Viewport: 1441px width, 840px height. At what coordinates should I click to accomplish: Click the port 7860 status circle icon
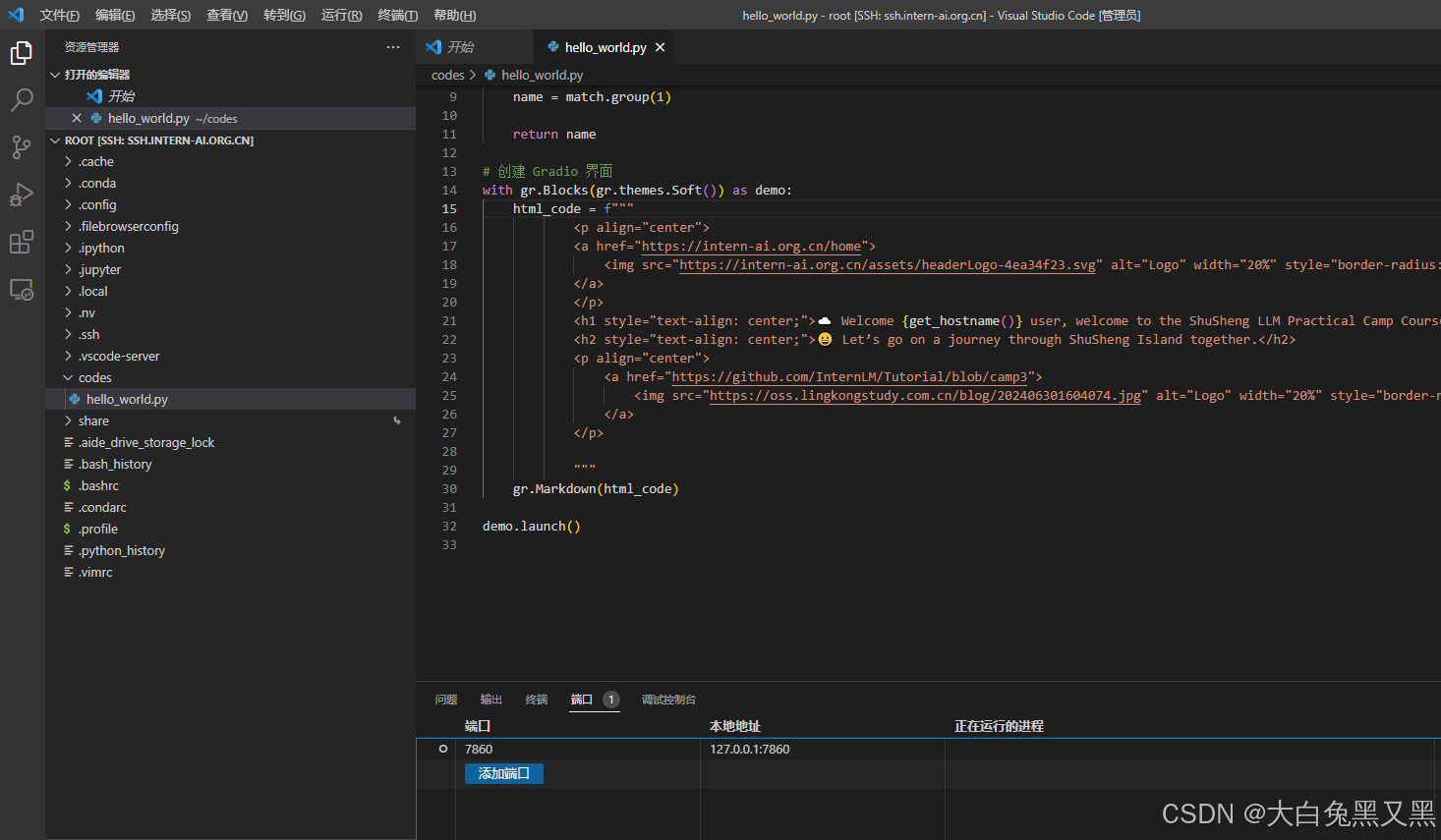pos(442,749)
